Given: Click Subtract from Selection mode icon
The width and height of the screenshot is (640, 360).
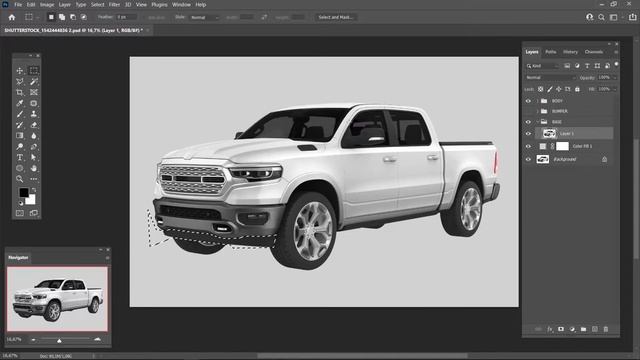Looking at the screenshot, I should tap(73, 17).
